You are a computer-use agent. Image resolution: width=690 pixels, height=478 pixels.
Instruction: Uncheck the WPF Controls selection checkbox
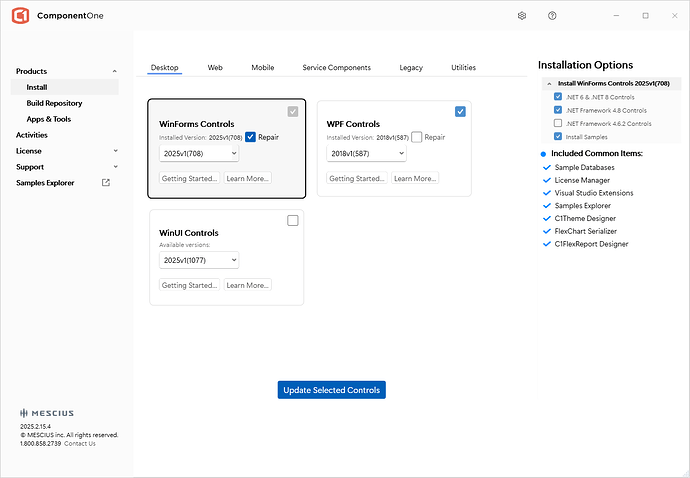[x=460, y=111]
